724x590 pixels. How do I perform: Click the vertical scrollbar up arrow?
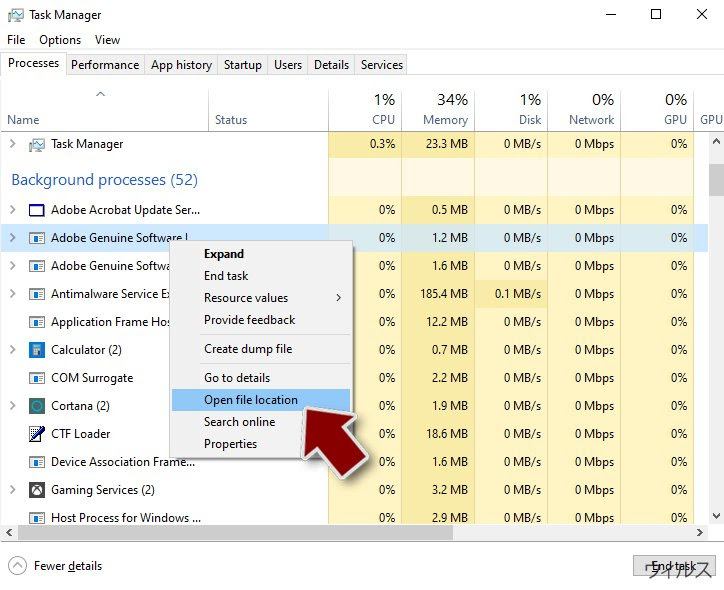point(716,141)
